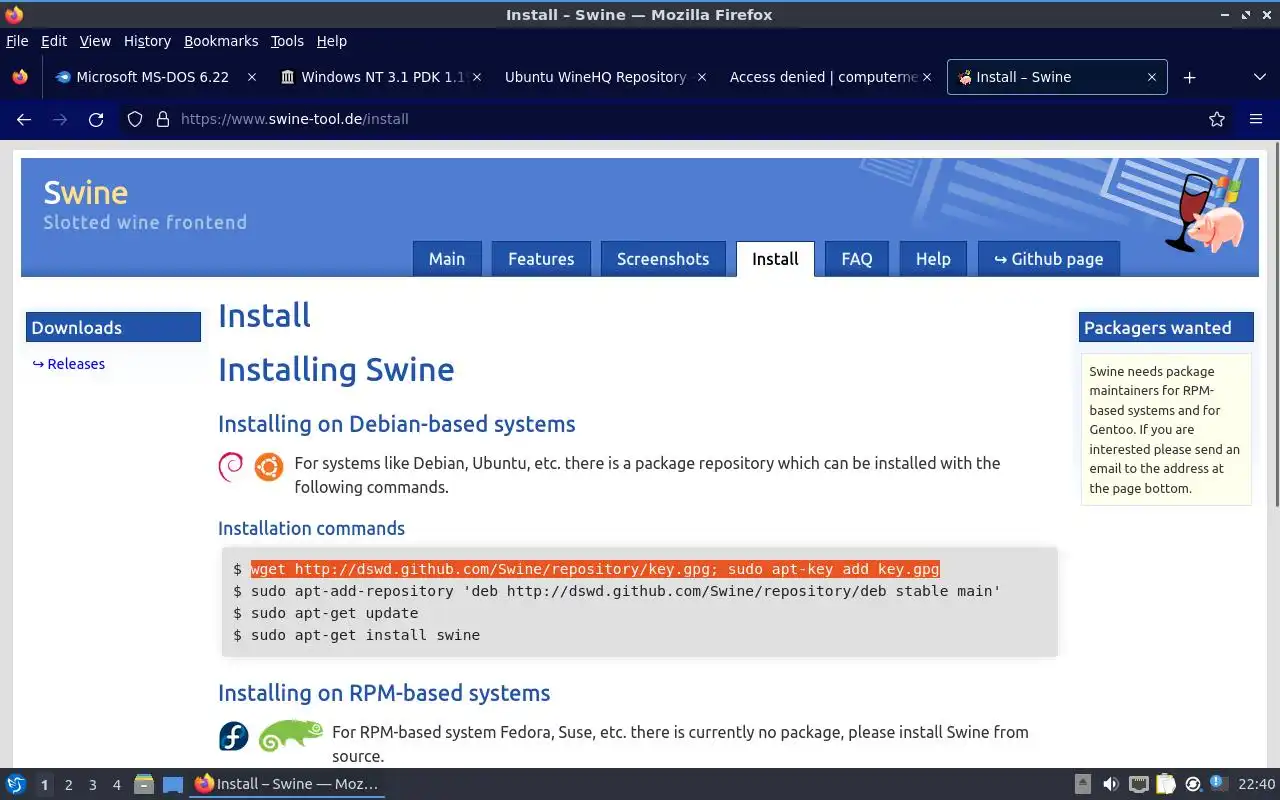Screen dimensions: 1280x800
Task: Click the panel clock showing 22:40
Action: [1256, 784]
